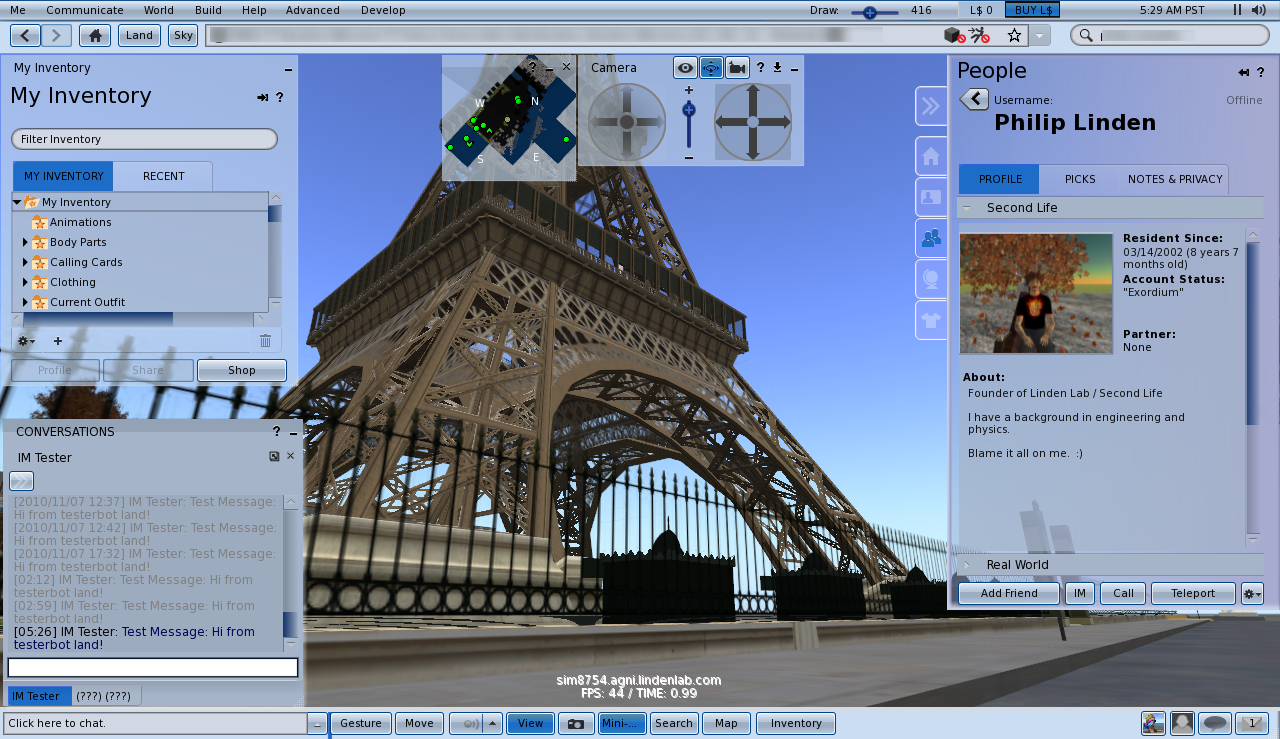Toggle the Mini-map button in bottom bar

coord(622,723)
